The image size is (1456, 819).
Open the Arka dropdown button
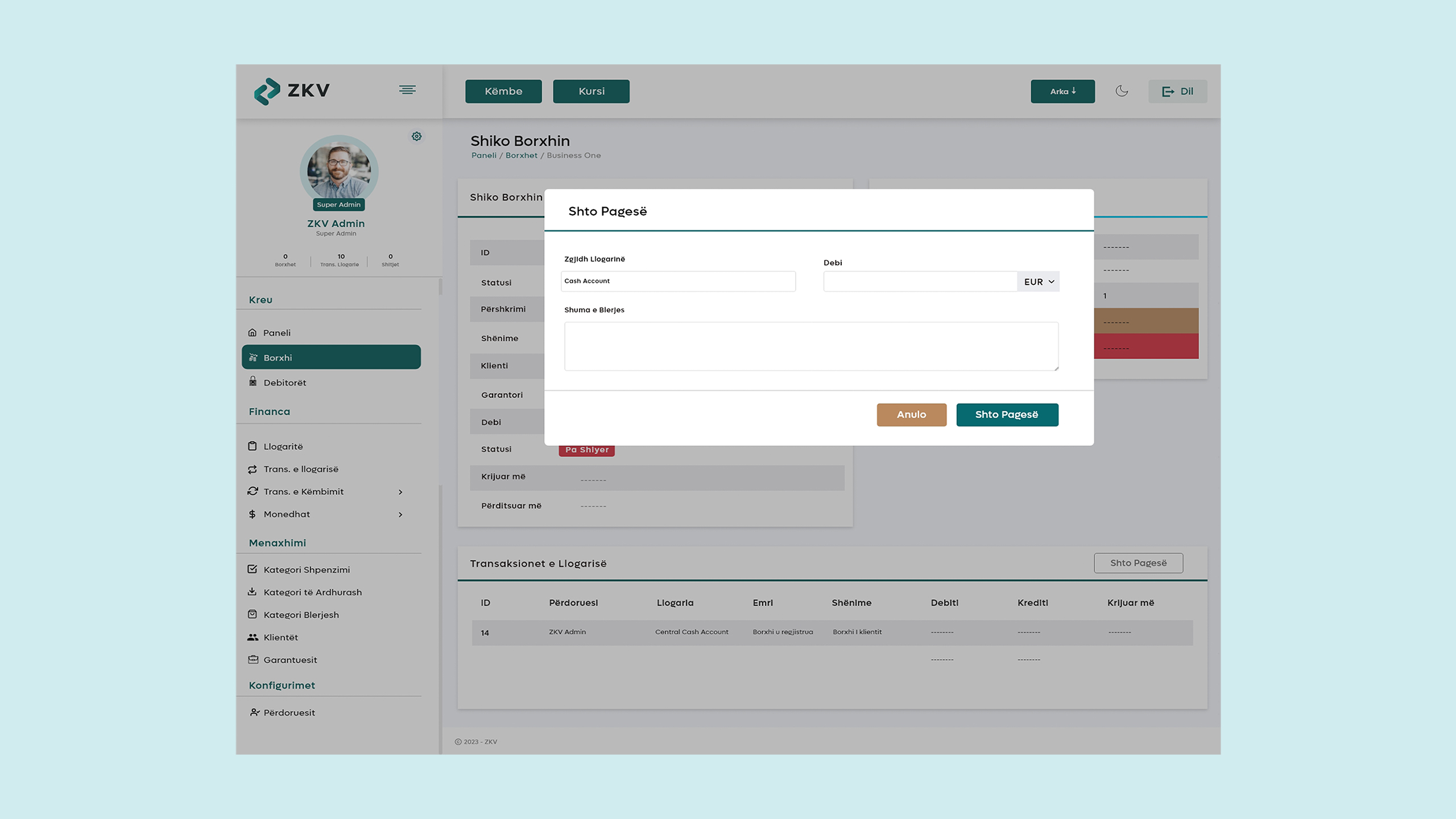(1062, 92)
